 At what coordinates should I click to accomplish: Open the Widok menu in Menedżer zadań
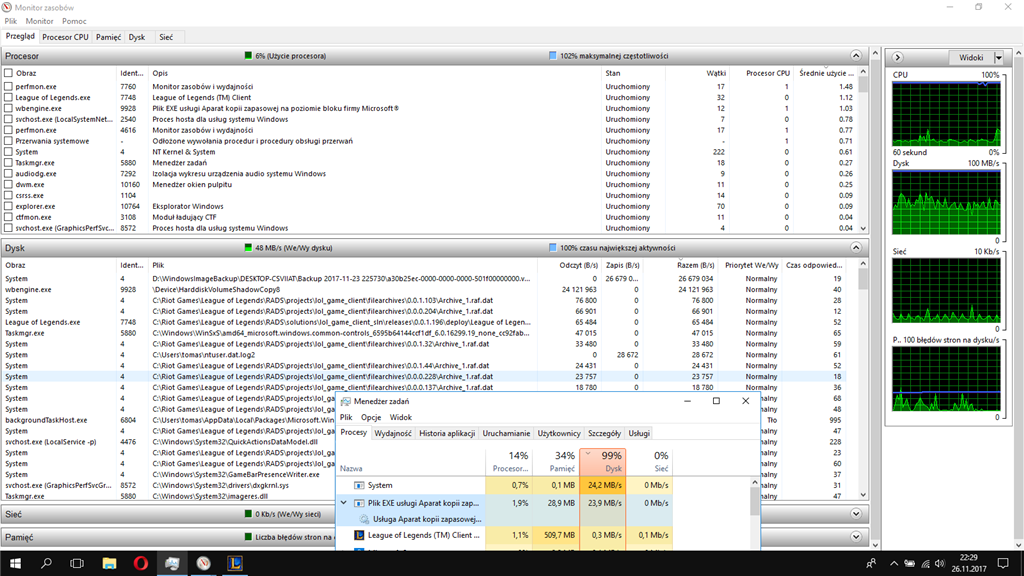(400, 417)
